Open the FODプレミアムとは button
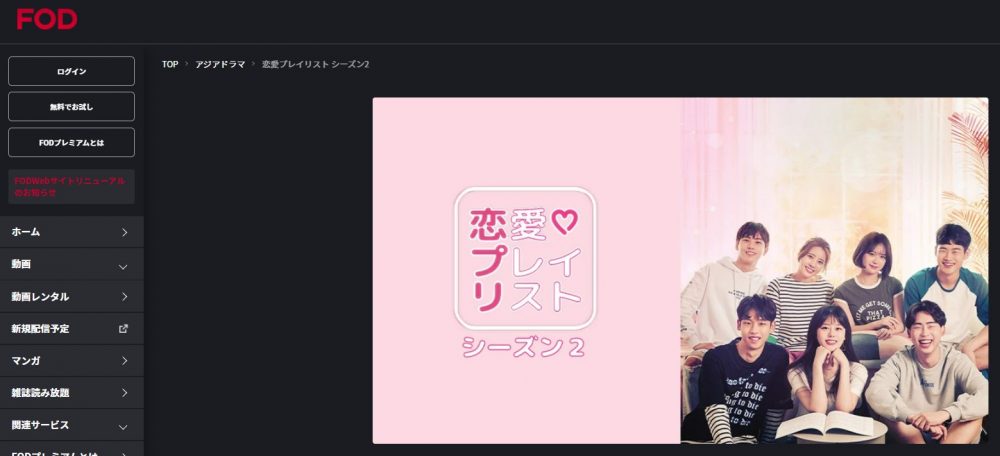This screenshot has width=1000, height=456. (x=71, y=142)
